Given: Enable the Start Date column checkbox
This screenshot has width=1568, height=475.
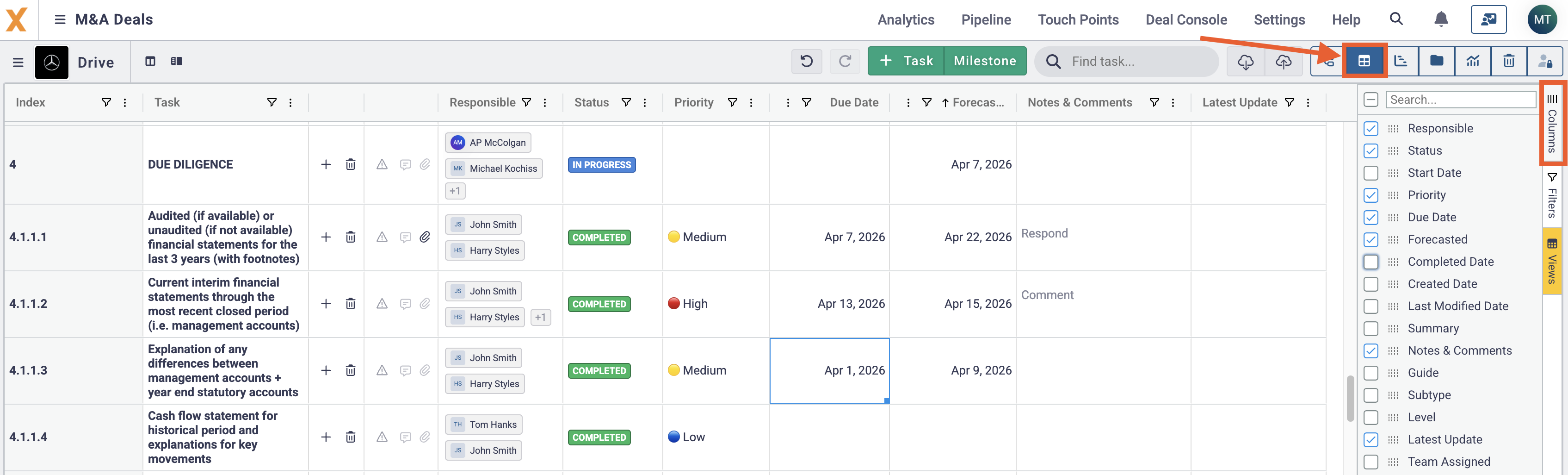Looking at the screenshot, I should [x=1371, y=173].
